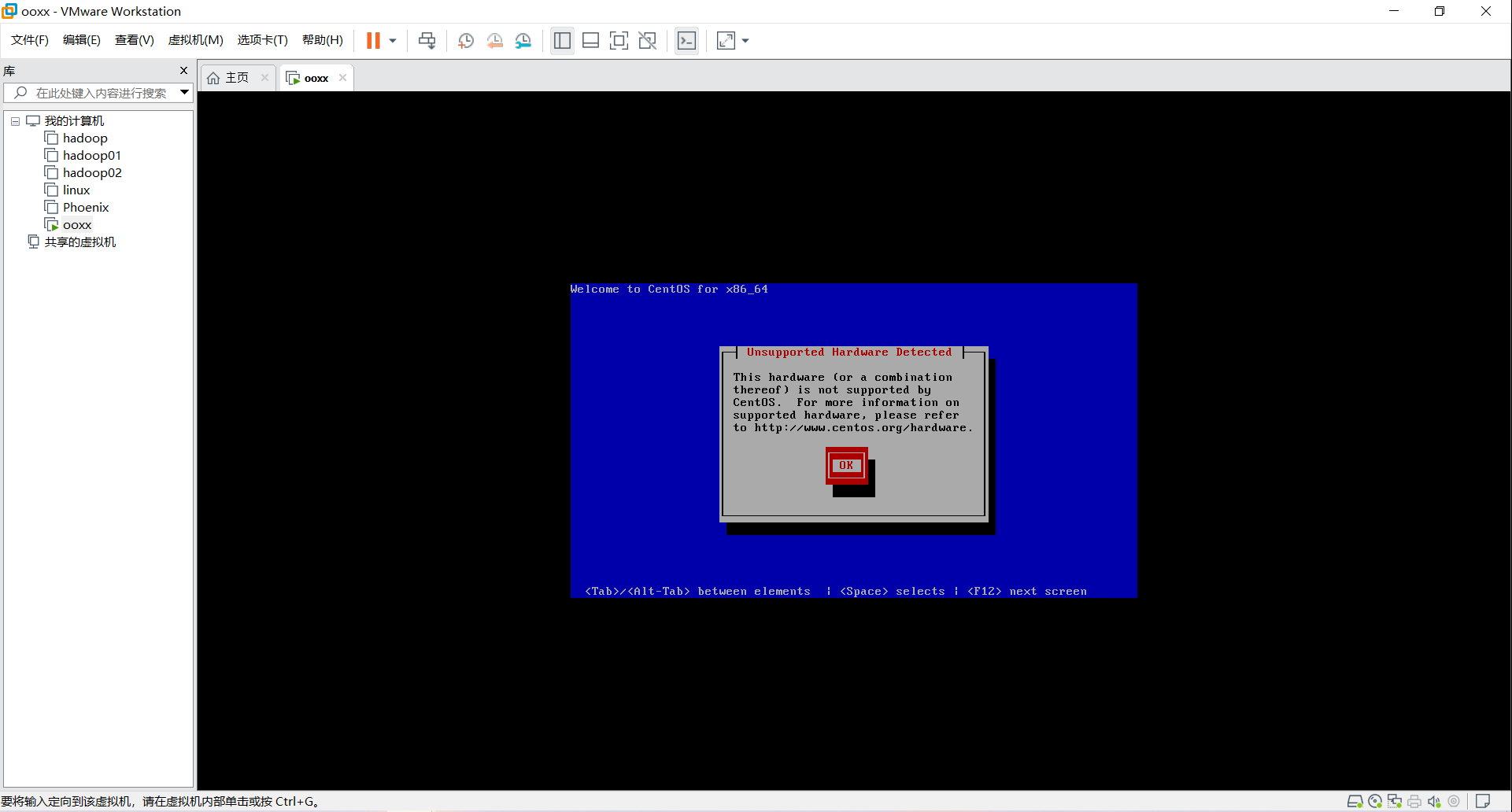Click the shared VMs icon in library

(33, 242)
